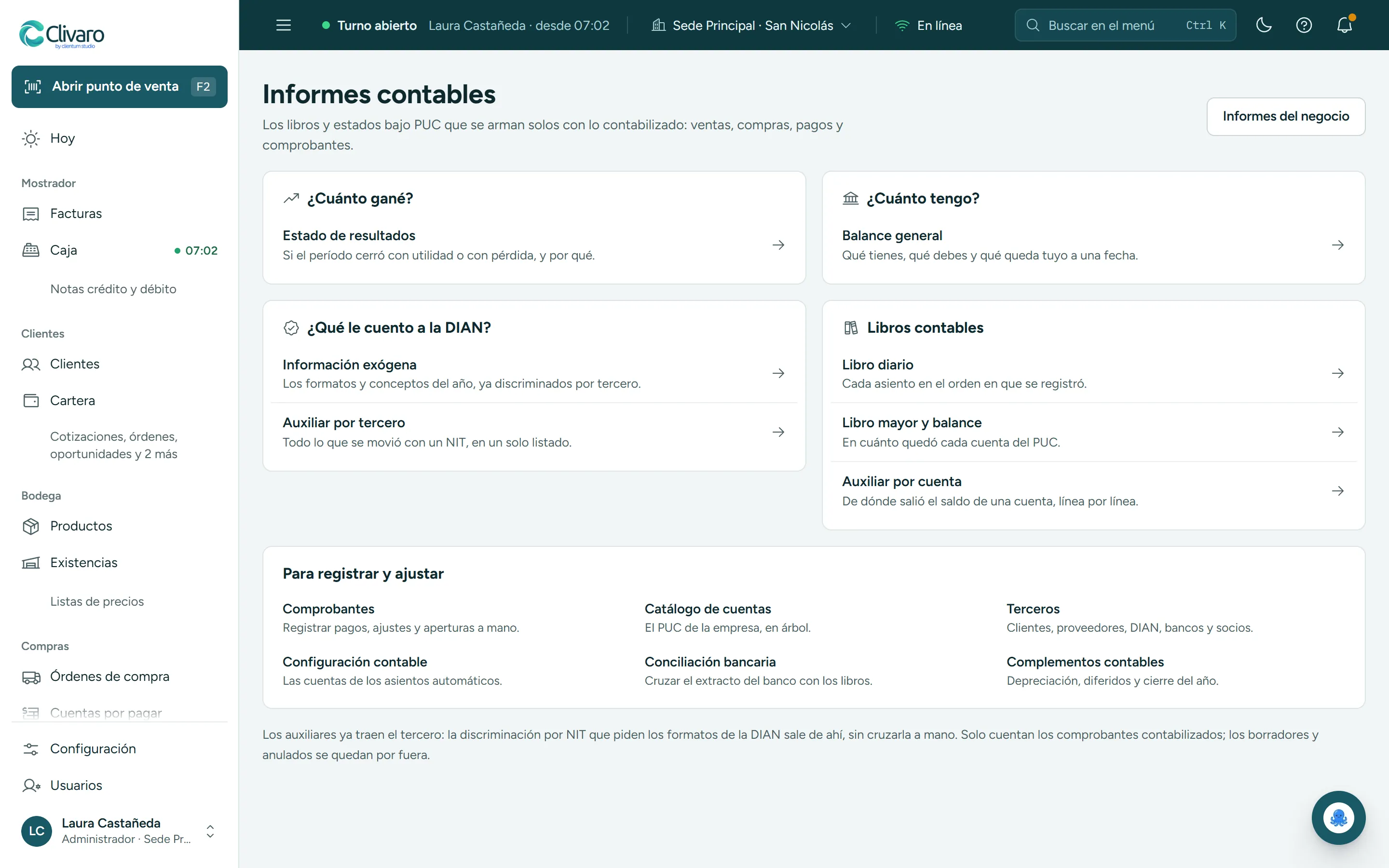Open Facturas in the sidebar
This screenshot has width=1389, height=868.
120,214
